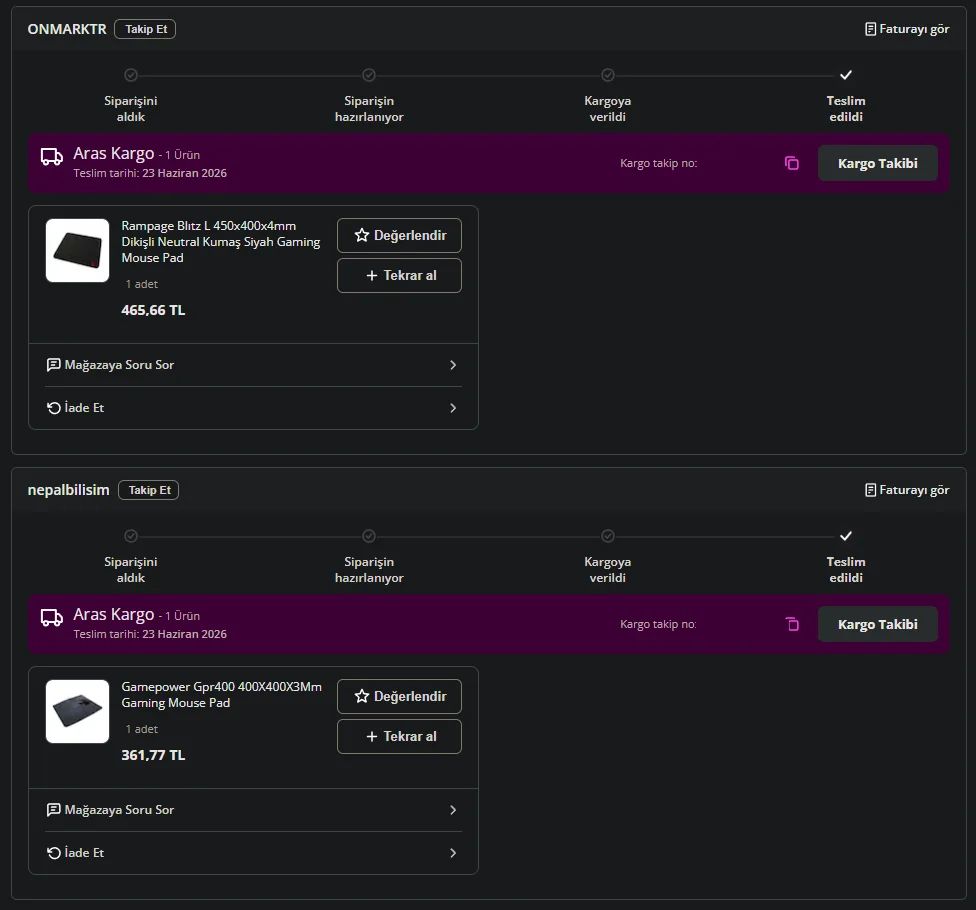
Task: Click the delivered checkmark of ONMARKTR order
Action: pos(845,75)
